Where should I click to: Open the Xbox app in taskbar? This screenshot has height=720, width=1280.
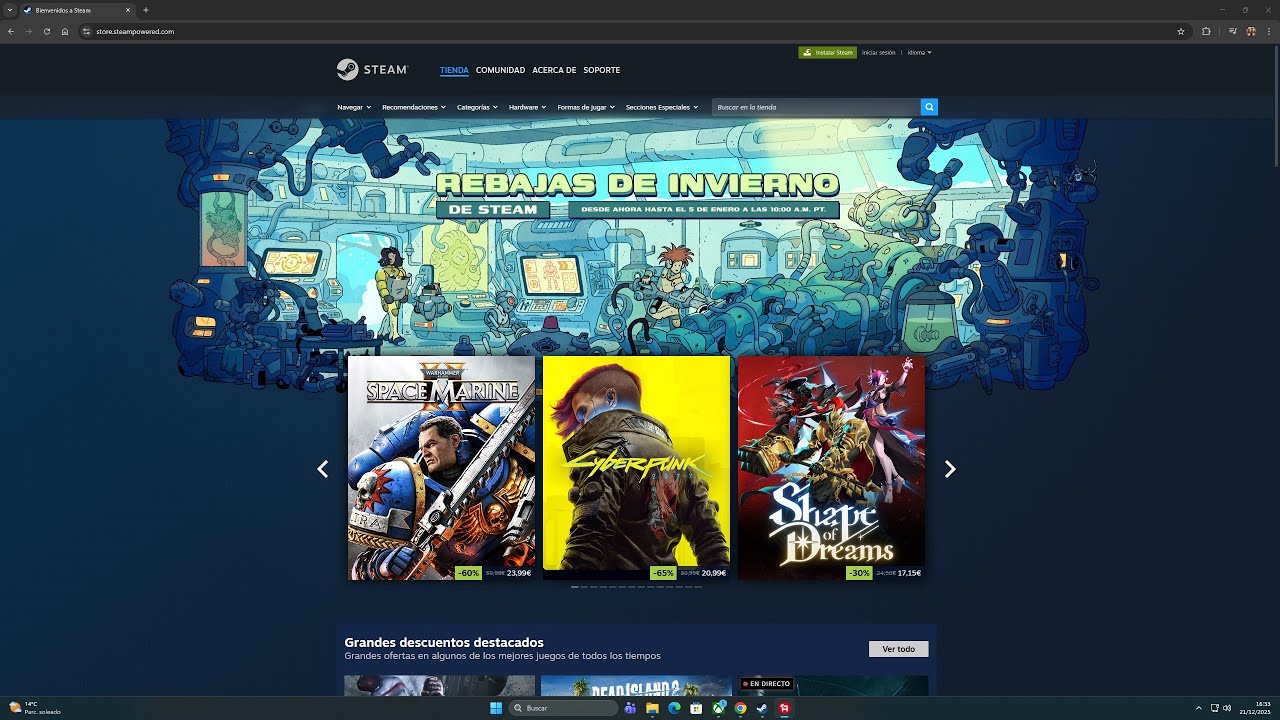pyautogui.click(x=718, y=708)
